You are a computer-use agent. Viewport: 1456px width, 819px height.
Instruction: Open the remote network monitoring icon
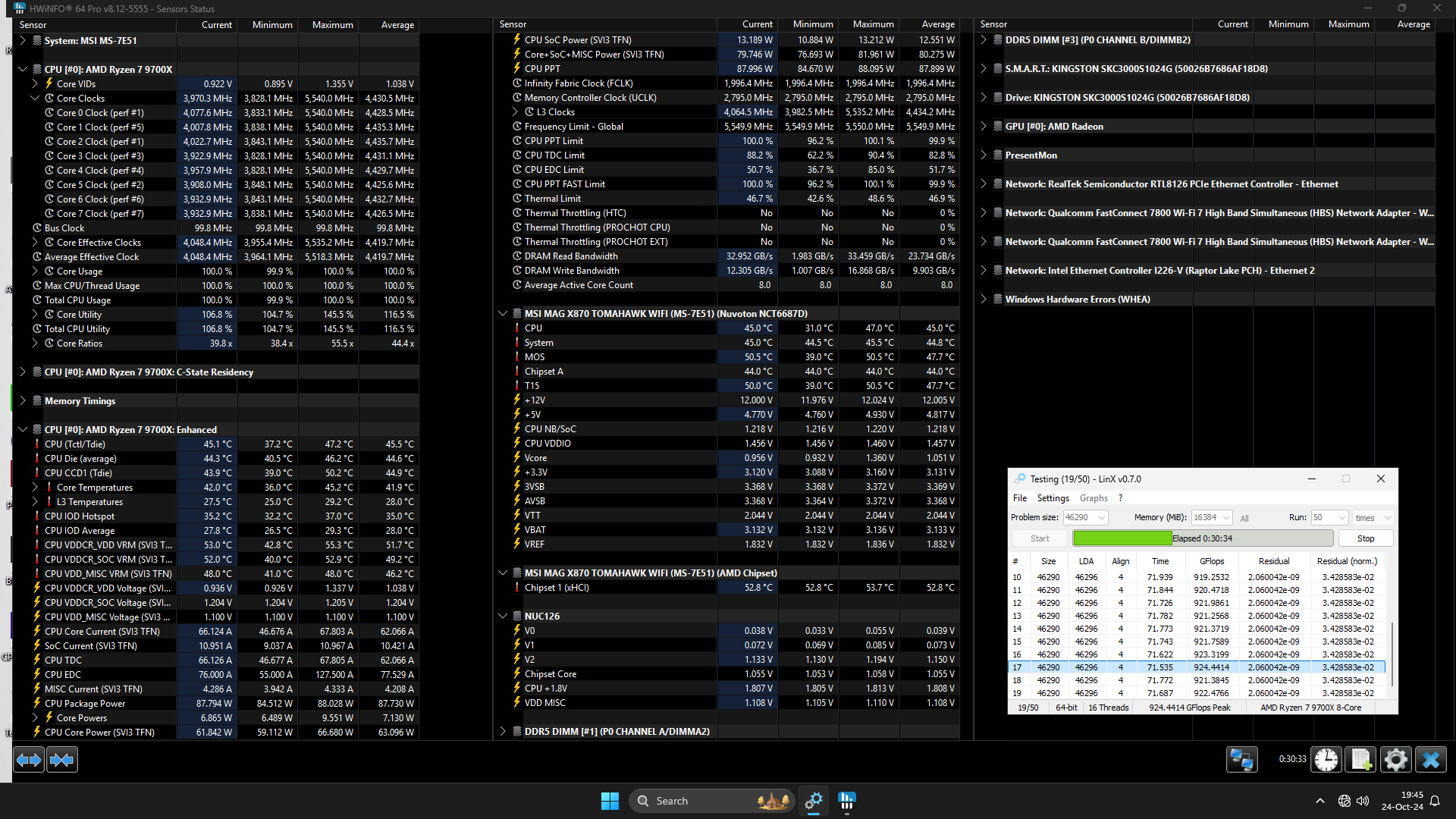tap(1241, 760)
